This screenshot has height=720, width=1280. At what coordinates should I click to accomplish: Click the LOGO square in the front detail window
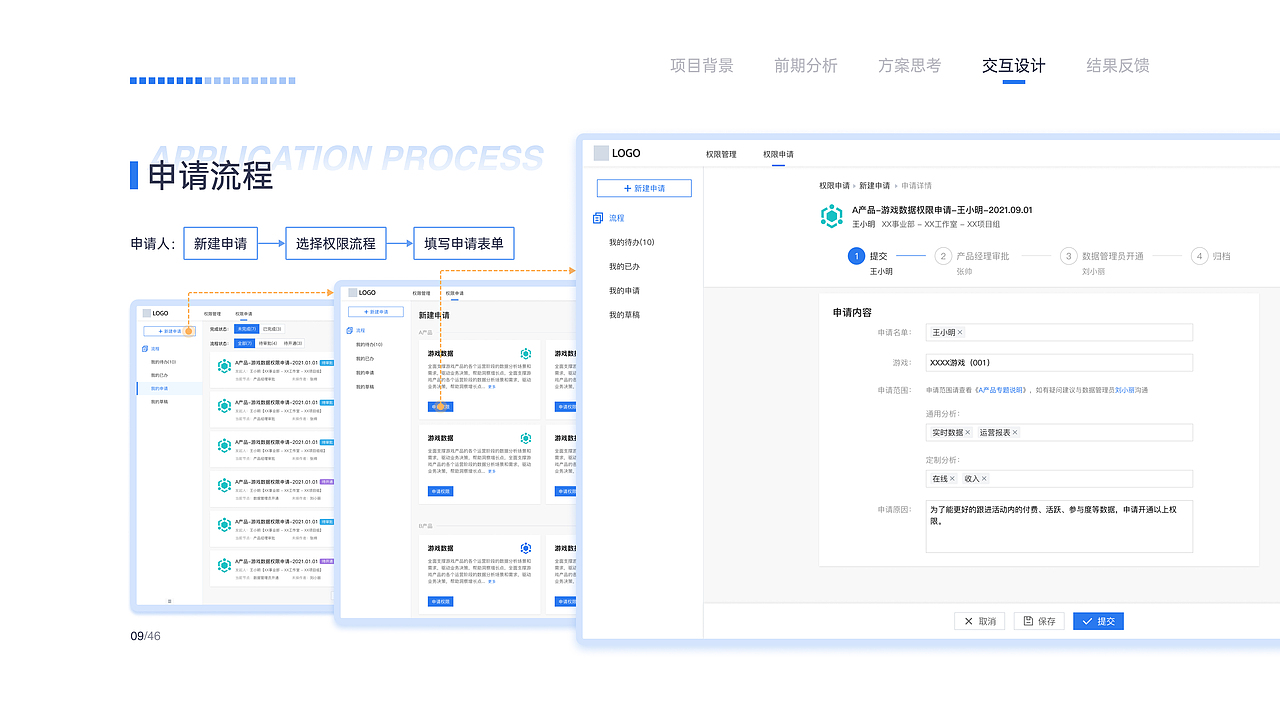click(x=601, y=153)
